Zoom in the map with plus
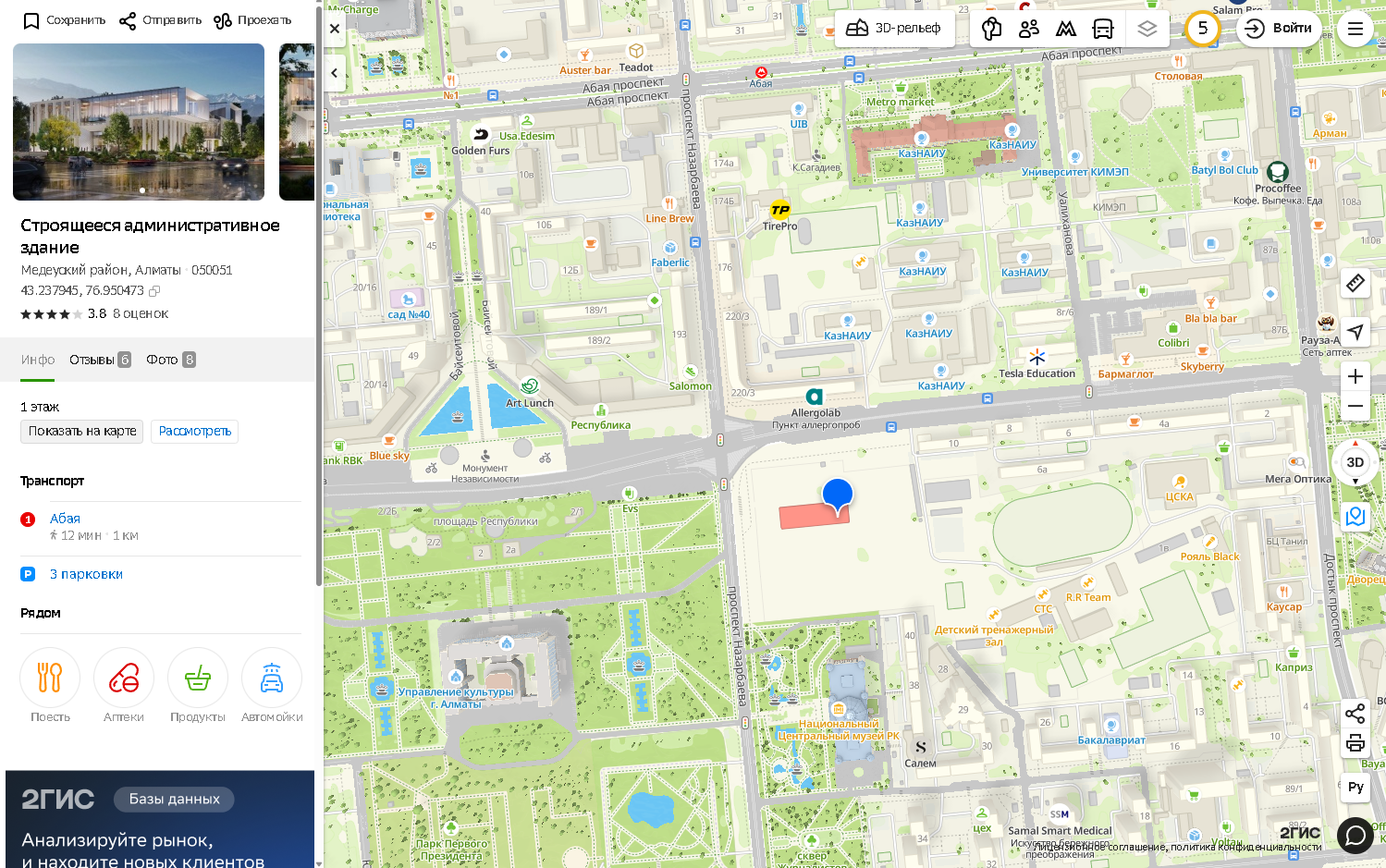 (1355, 376)
